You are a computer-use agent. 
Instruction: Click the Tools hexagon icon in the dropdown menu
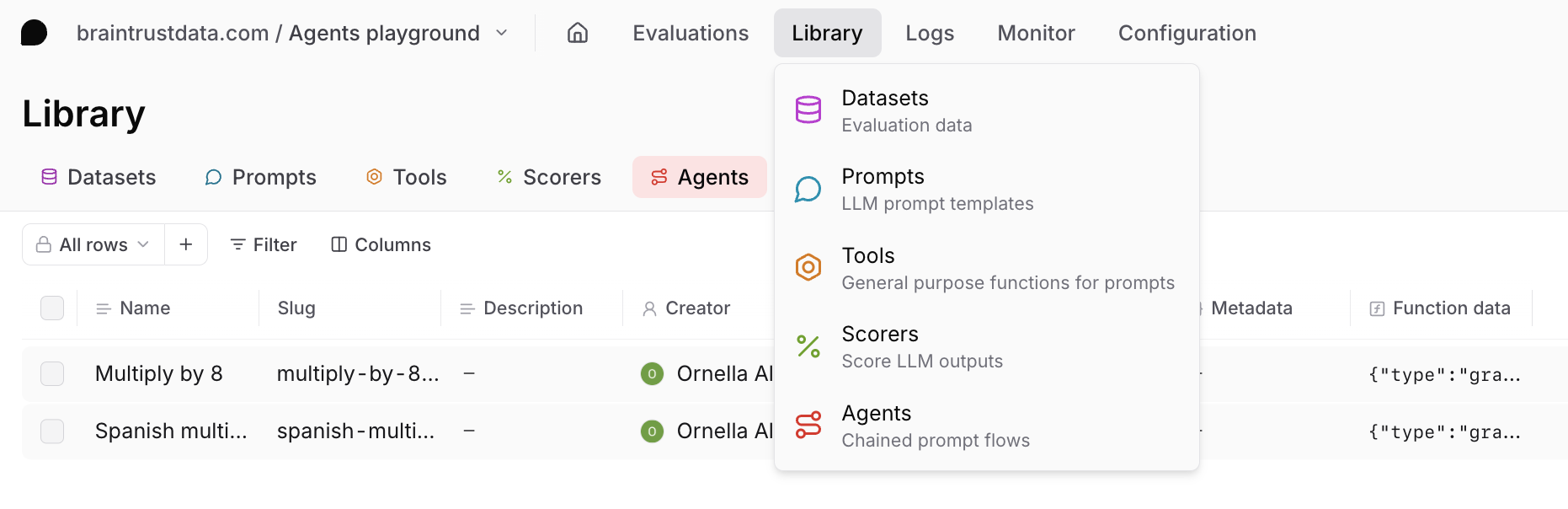point(808,267)
